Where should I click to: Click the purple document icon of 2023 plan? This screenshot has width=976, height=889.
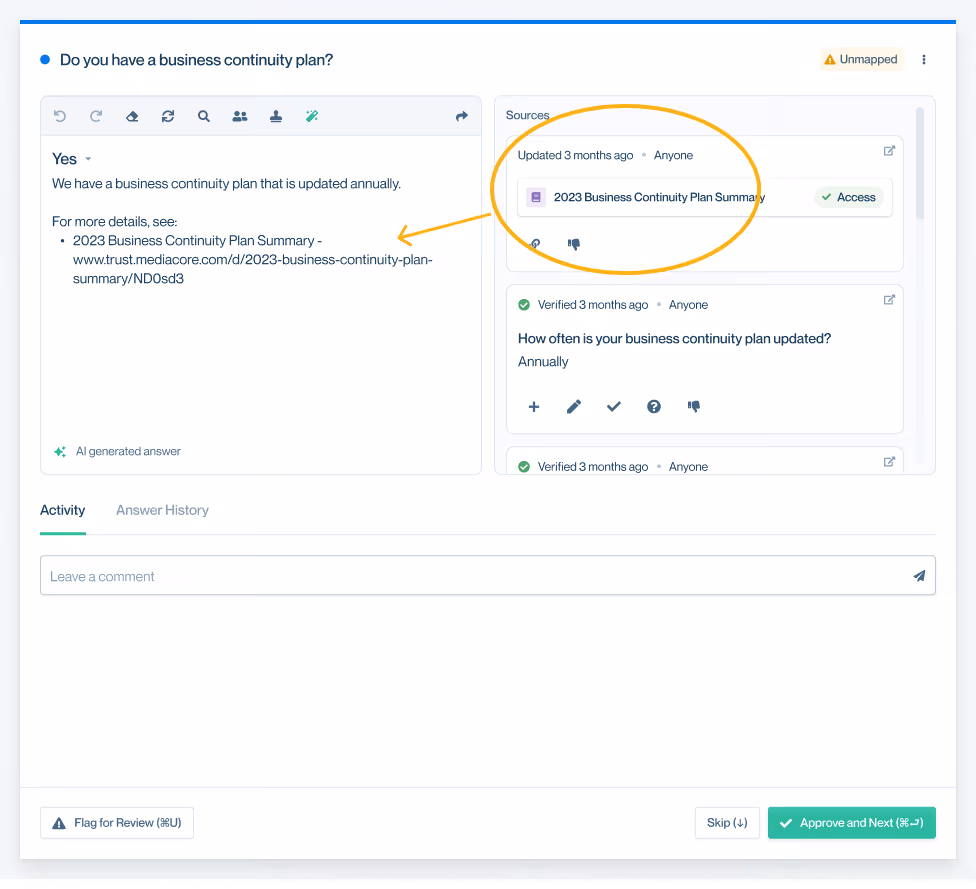[536, 197]
